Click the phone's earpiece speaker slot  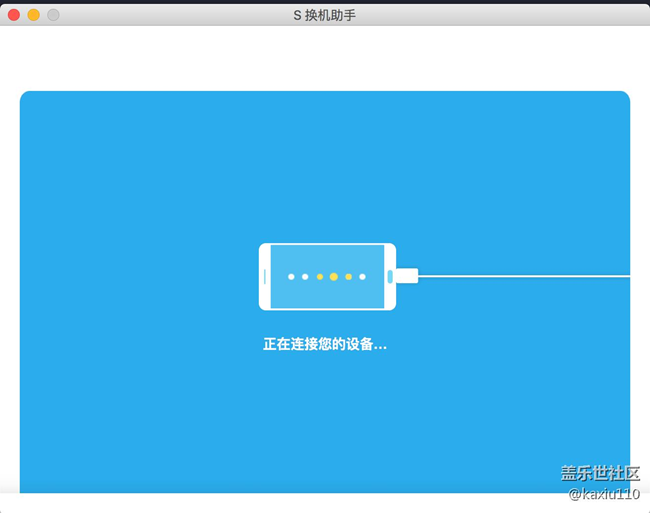265,276
